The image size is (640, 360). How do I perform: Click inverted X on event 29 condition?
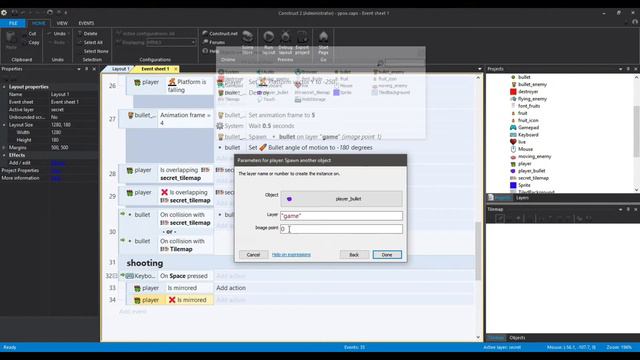pos(164,192)
